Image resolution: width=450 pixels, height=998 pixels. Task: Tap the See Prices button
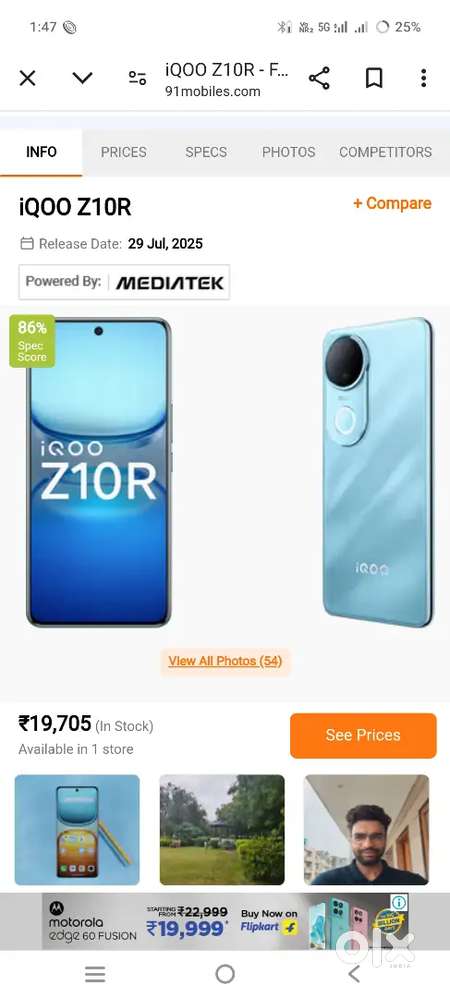[x=363, y=735]
